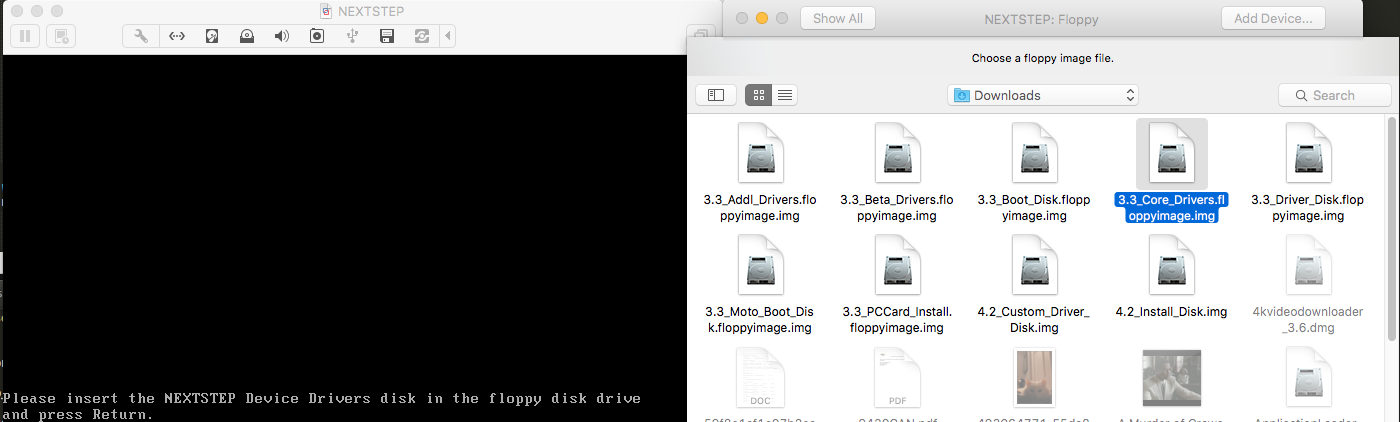Screen dimensions: 1400x422
Task: Click the highlighted 3.3_Core_Drivers.floppyimage.img label
Action: 1172,207
